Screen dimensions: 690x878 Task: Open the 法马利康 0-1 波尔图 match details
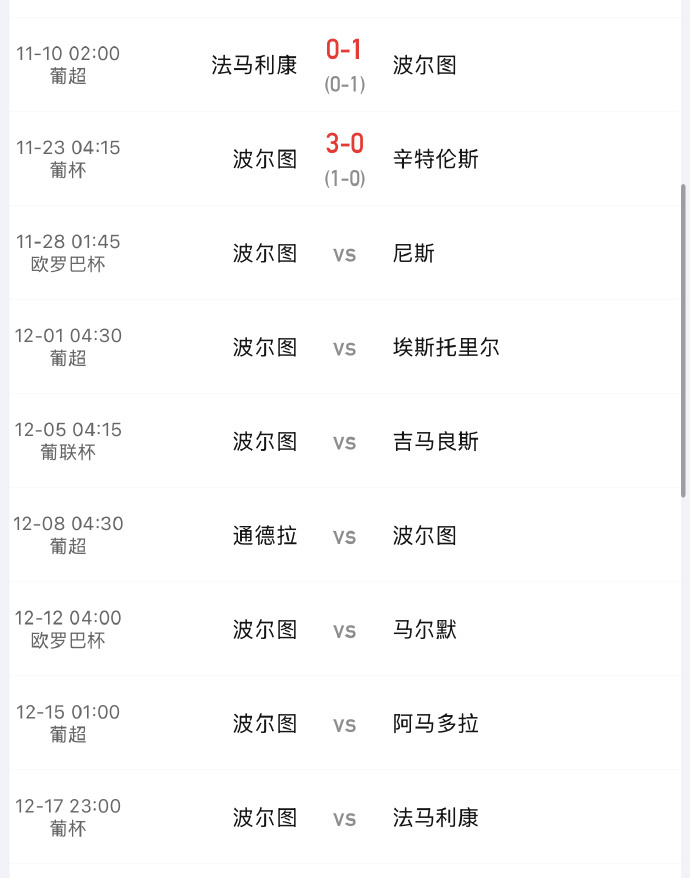tap(345, 63)
